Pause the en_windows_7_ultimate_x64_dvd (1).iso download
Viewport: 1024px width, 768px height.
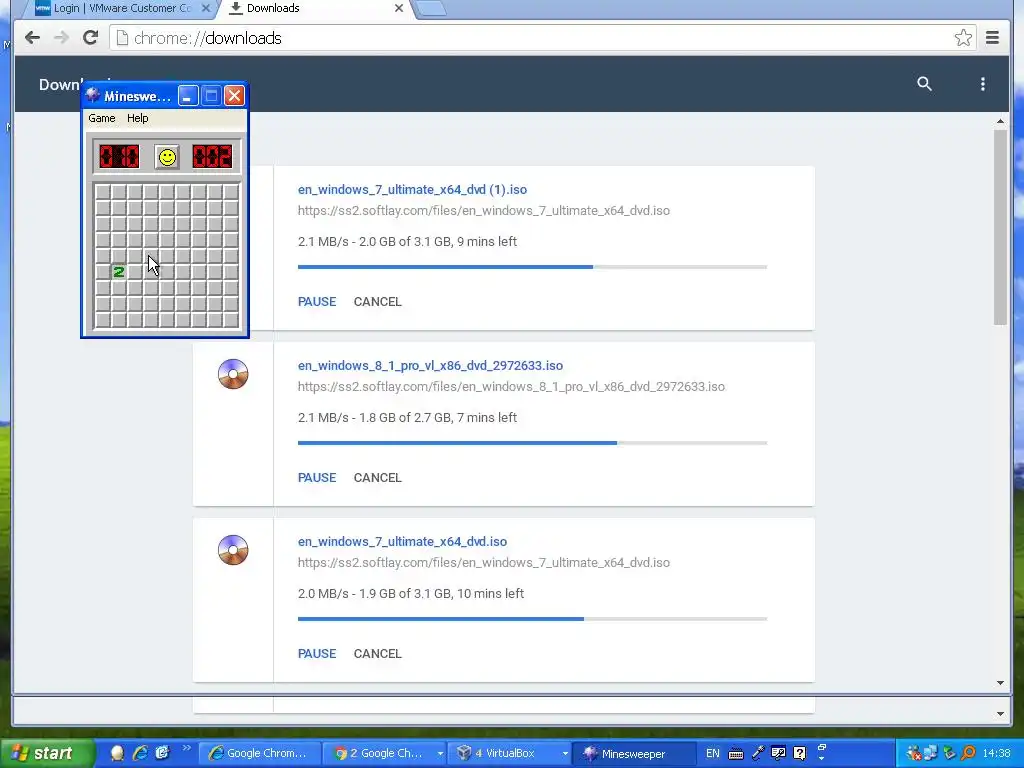[x=317, y=302]
